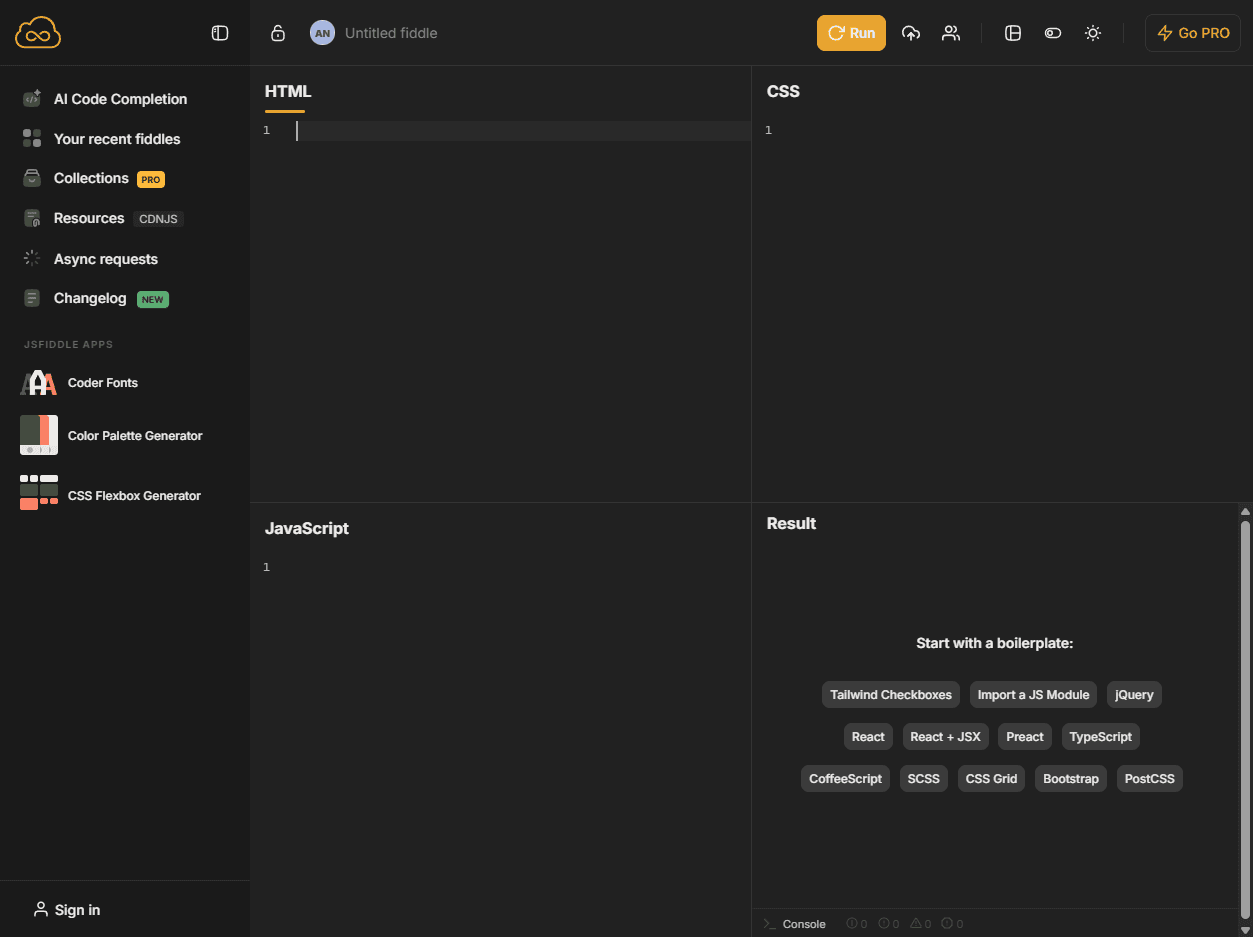Click the Async requests spinner icon

point(32,258)
